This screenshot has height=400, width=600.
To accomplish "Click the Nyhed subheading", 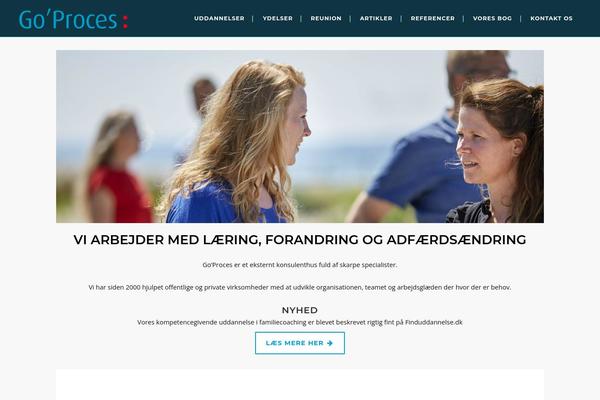I will pos(300,310).
